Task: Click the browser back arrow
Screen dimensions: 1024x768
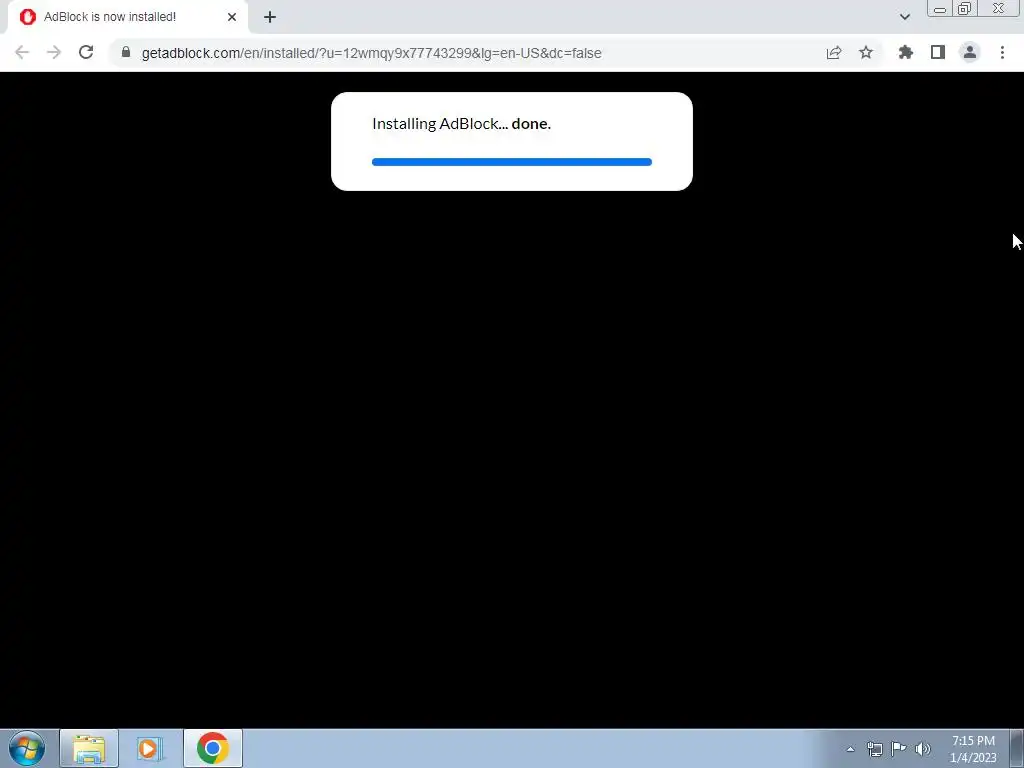Action: (22, 53)
